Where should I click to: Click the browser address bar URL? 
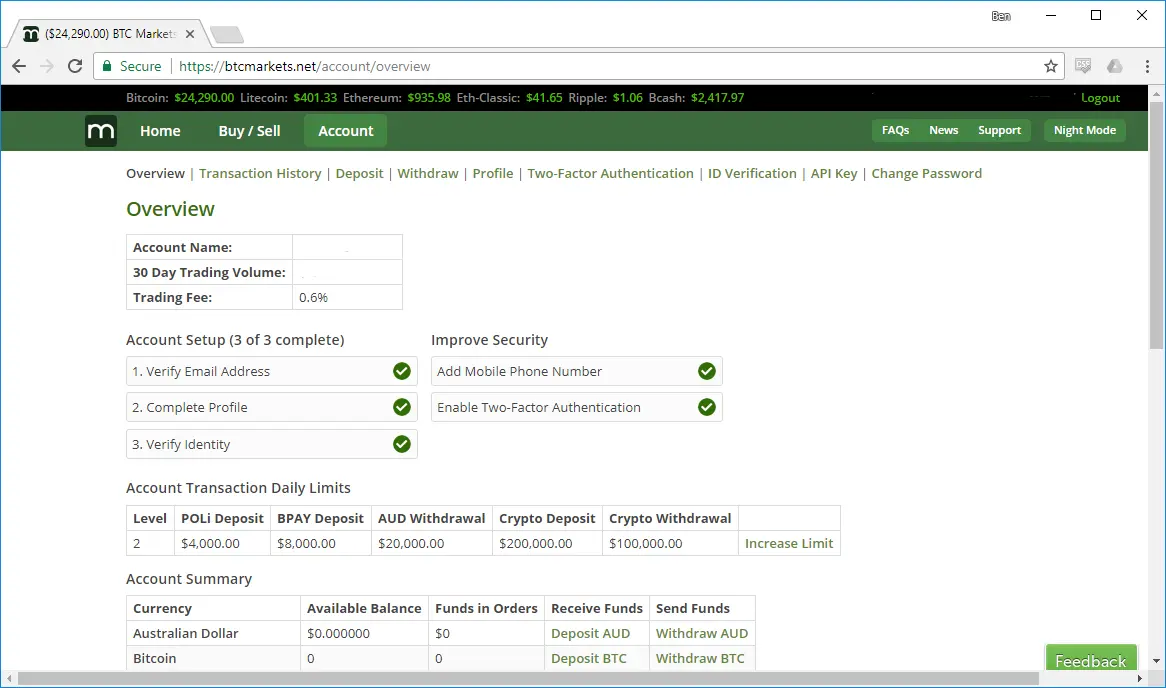tap(305, 66)
